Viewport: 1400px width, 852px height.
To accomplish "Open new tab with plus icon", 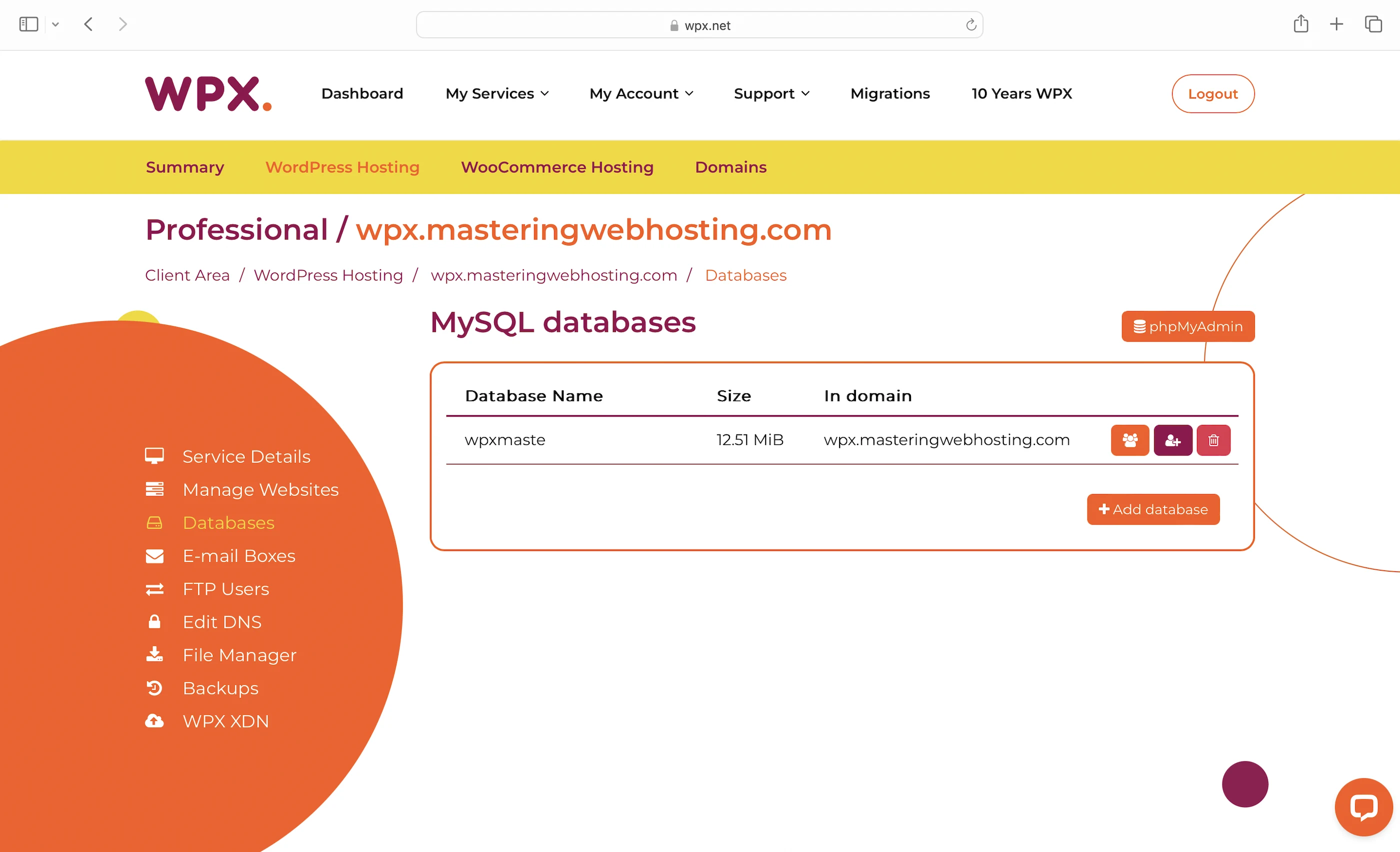I will 1336,24.
